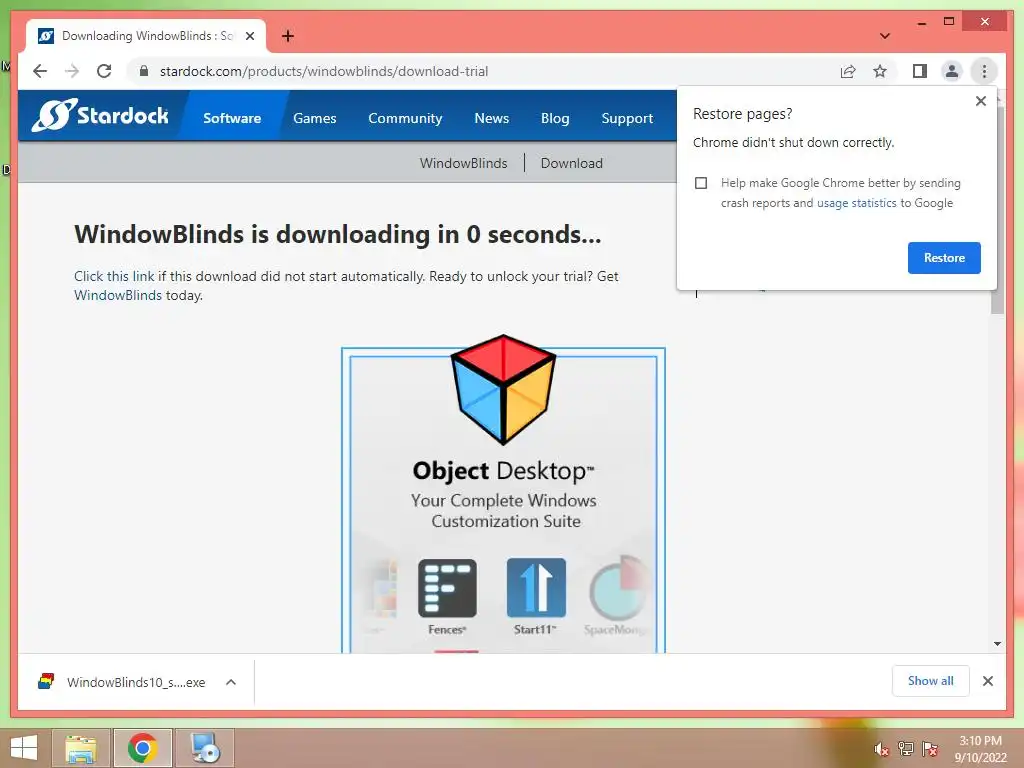Click the installer program taskbar icon
This screenshot has width=1024, height=768.
pos(205,748)
